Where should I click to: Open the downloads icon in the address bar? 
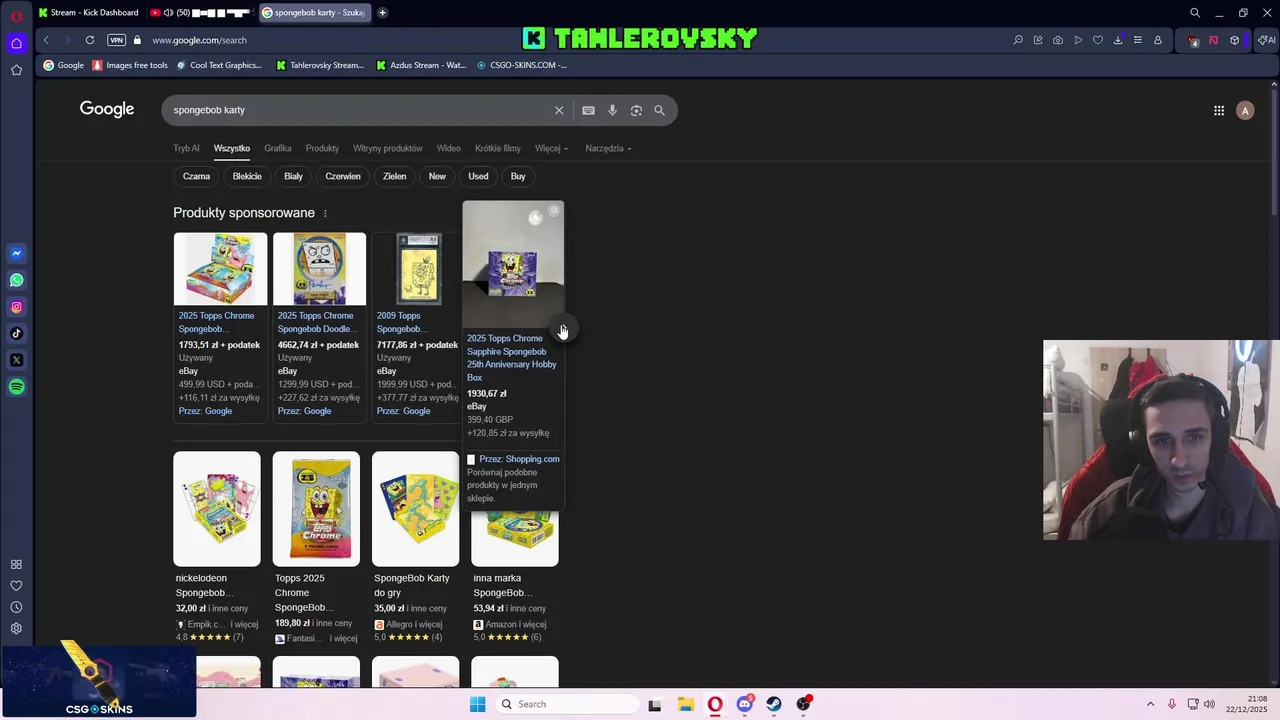(1118, 40)
